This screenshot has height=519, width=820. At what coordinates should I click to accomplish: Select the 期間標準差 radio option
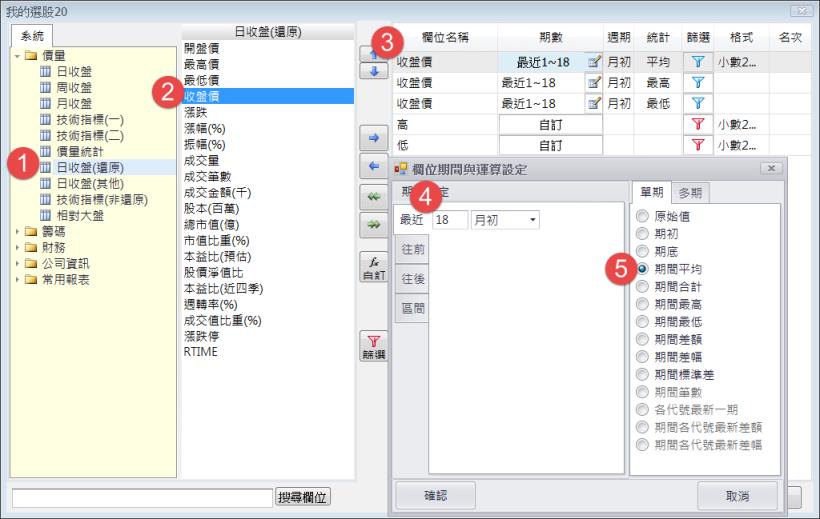pos(642,374)
